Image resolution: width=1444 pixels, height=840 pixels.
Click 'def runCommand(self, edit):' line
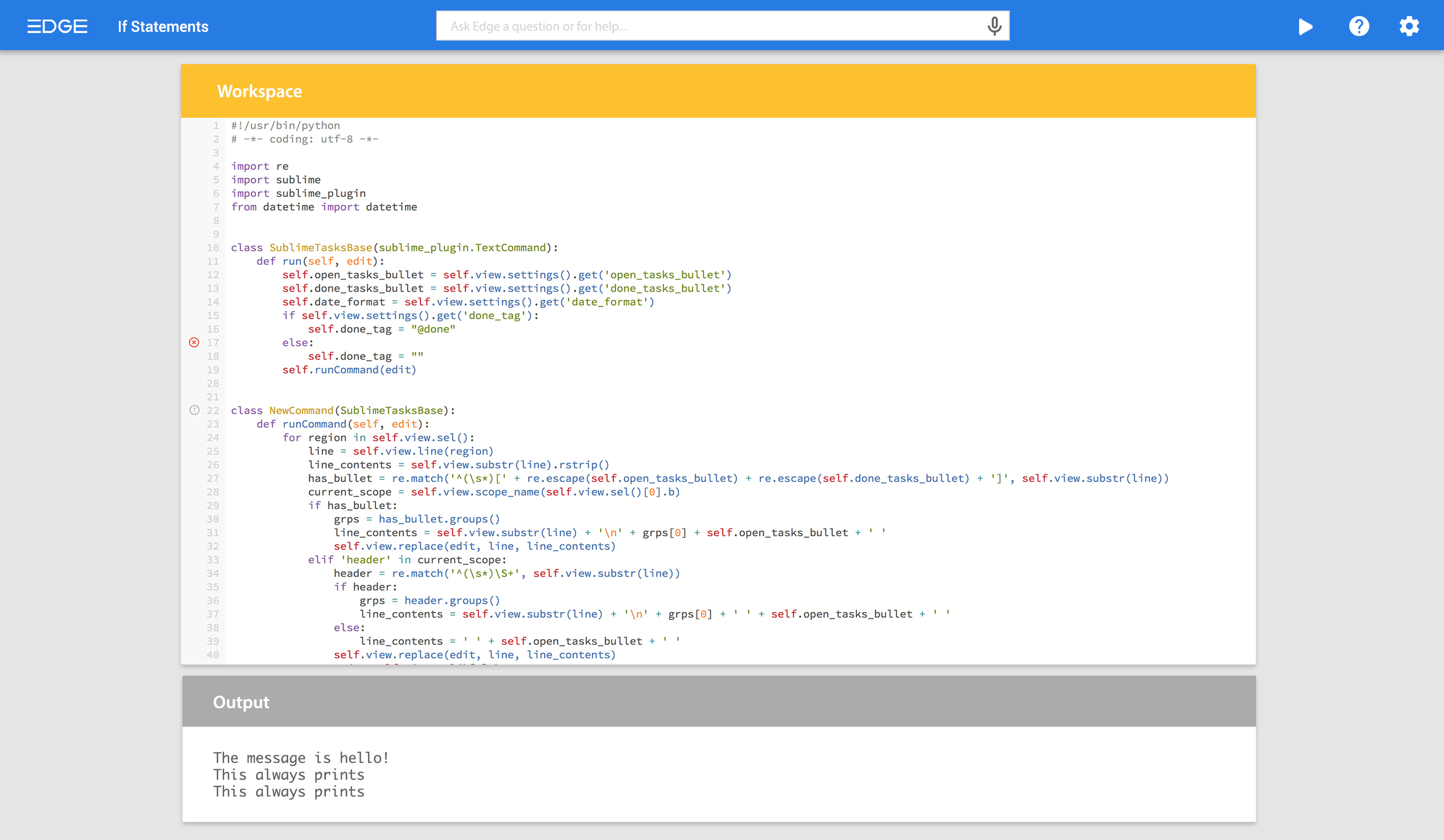(x=343, y=424)
